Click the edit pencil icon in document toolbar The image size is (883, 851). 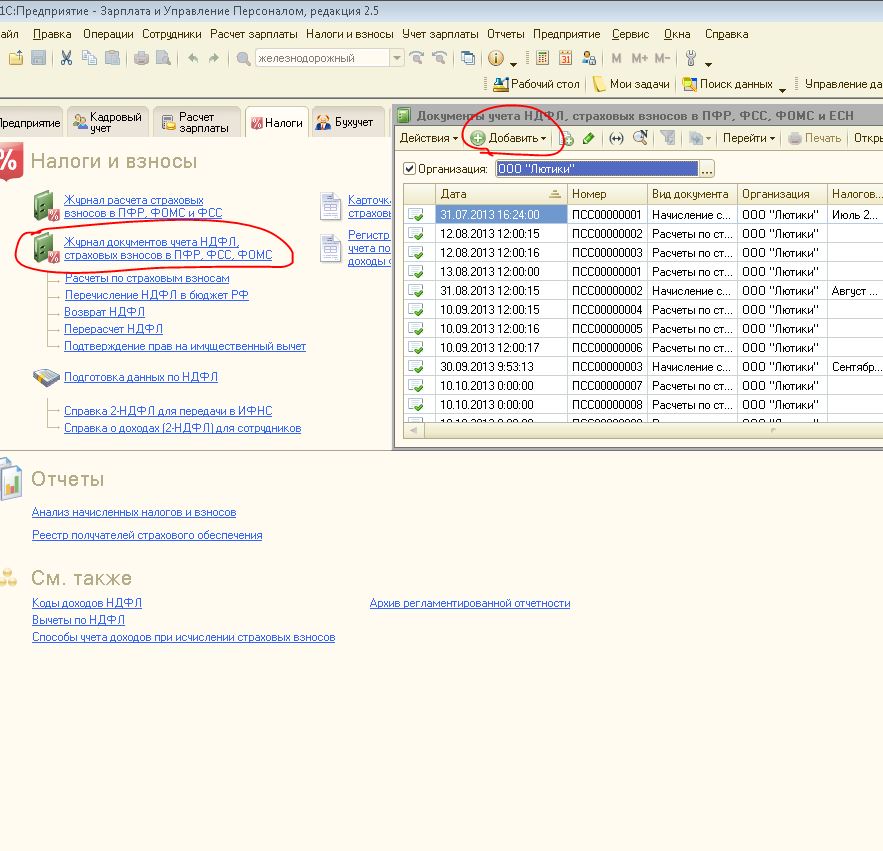(589, 138)
